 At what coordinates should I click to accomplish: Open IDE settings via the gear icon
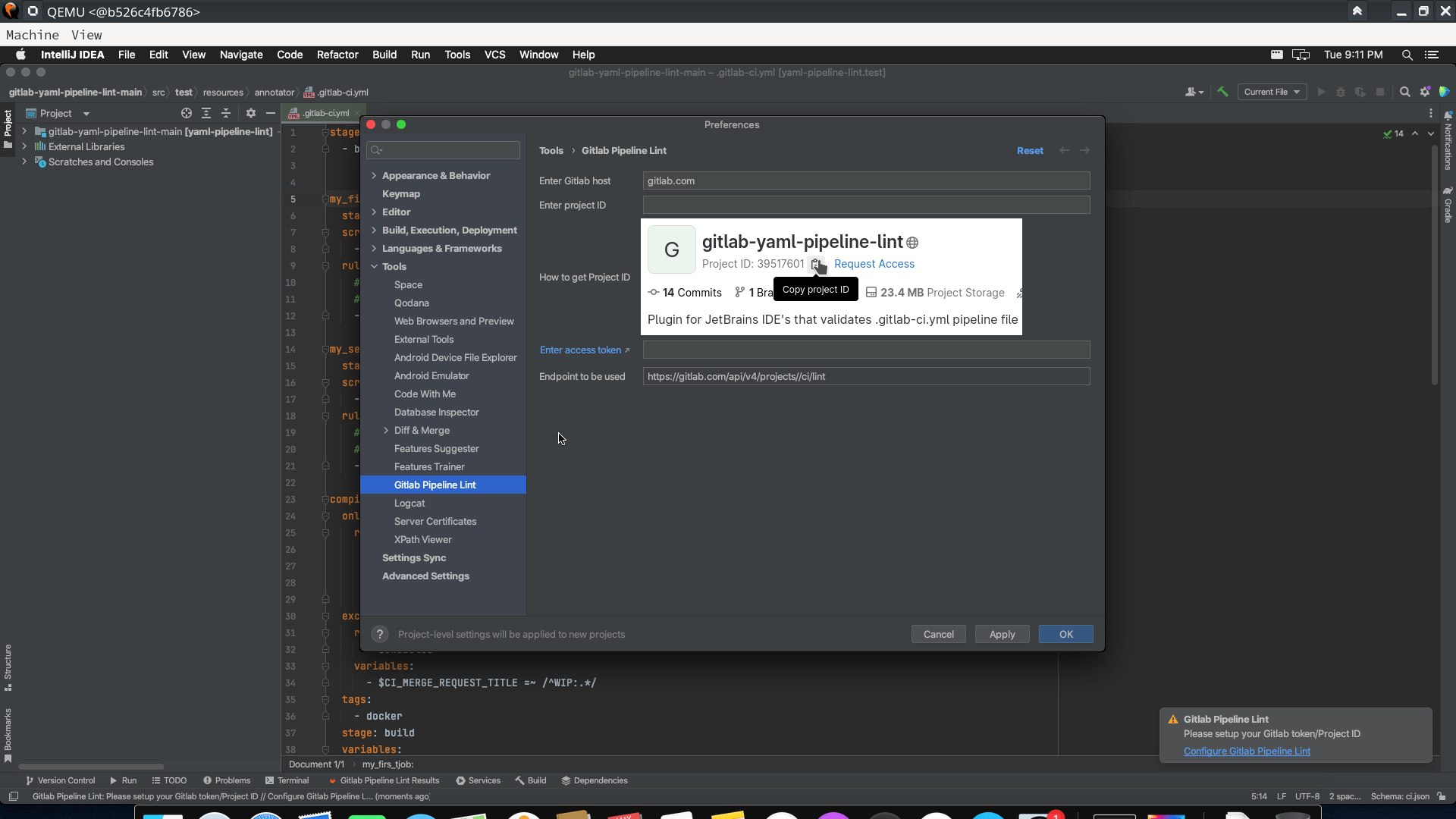click(1426, 91)
